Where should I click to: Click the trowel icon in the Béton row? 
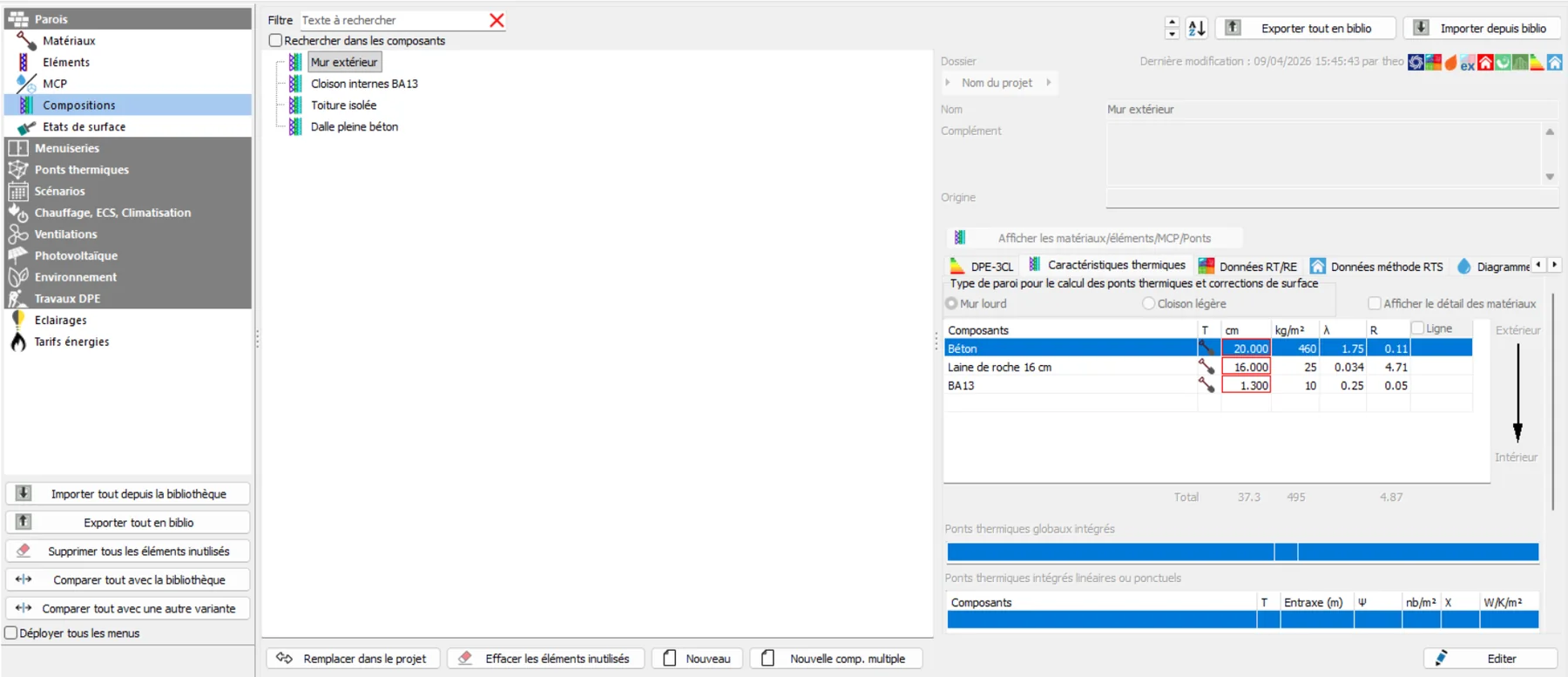tap(1206, 349)
